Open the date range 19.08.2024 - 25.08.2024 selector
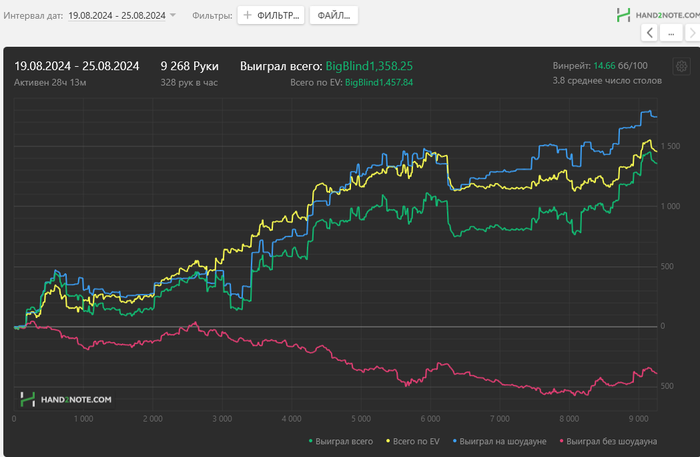Image resolution: width=700 pixels, height=457 pixels. click(x=115, y=16)
